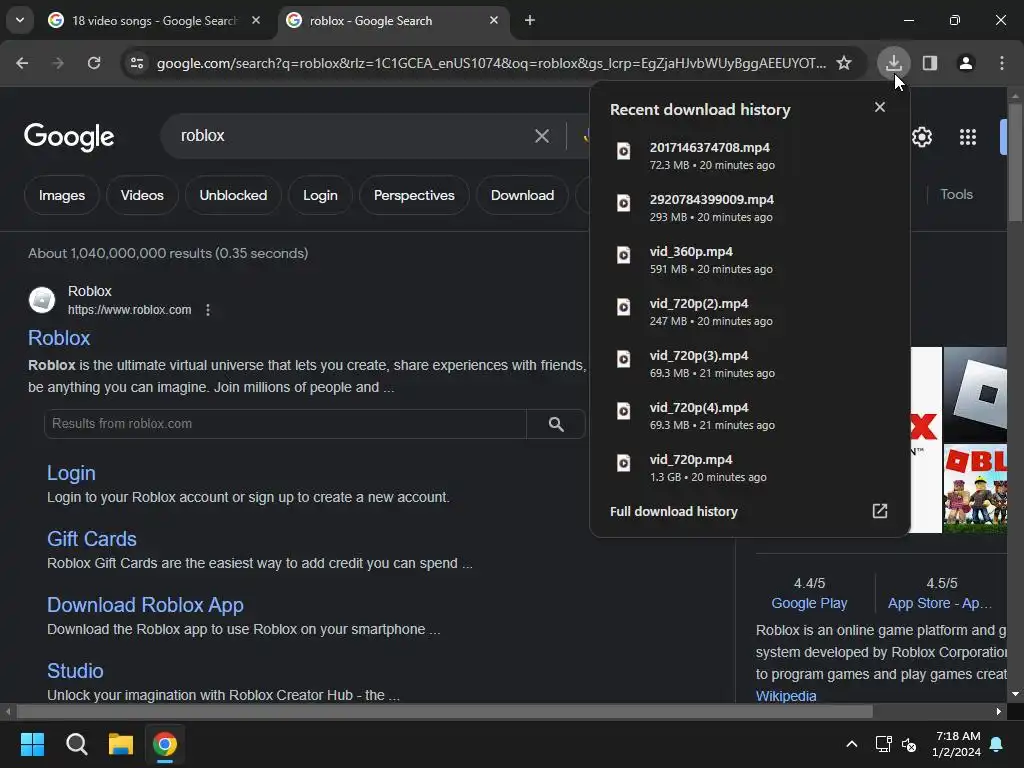Screen dimensions: 1024x768
Task: Open the taskbar clock and date
Action: 956,744
